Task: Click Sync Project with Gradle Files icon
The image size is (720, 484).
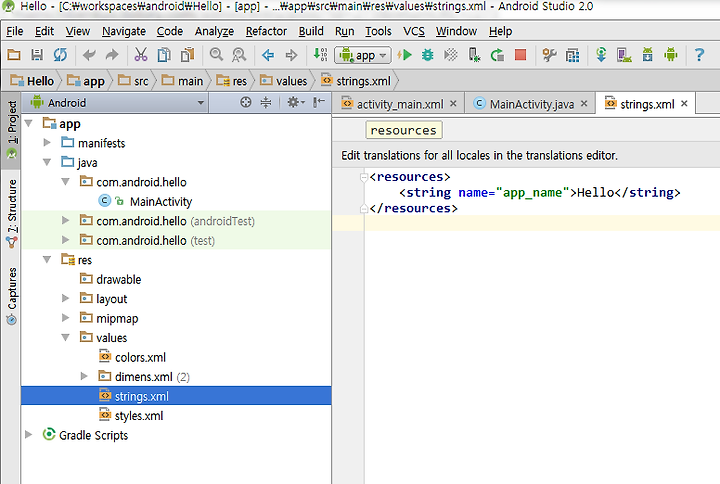Action: pos(601,55)
